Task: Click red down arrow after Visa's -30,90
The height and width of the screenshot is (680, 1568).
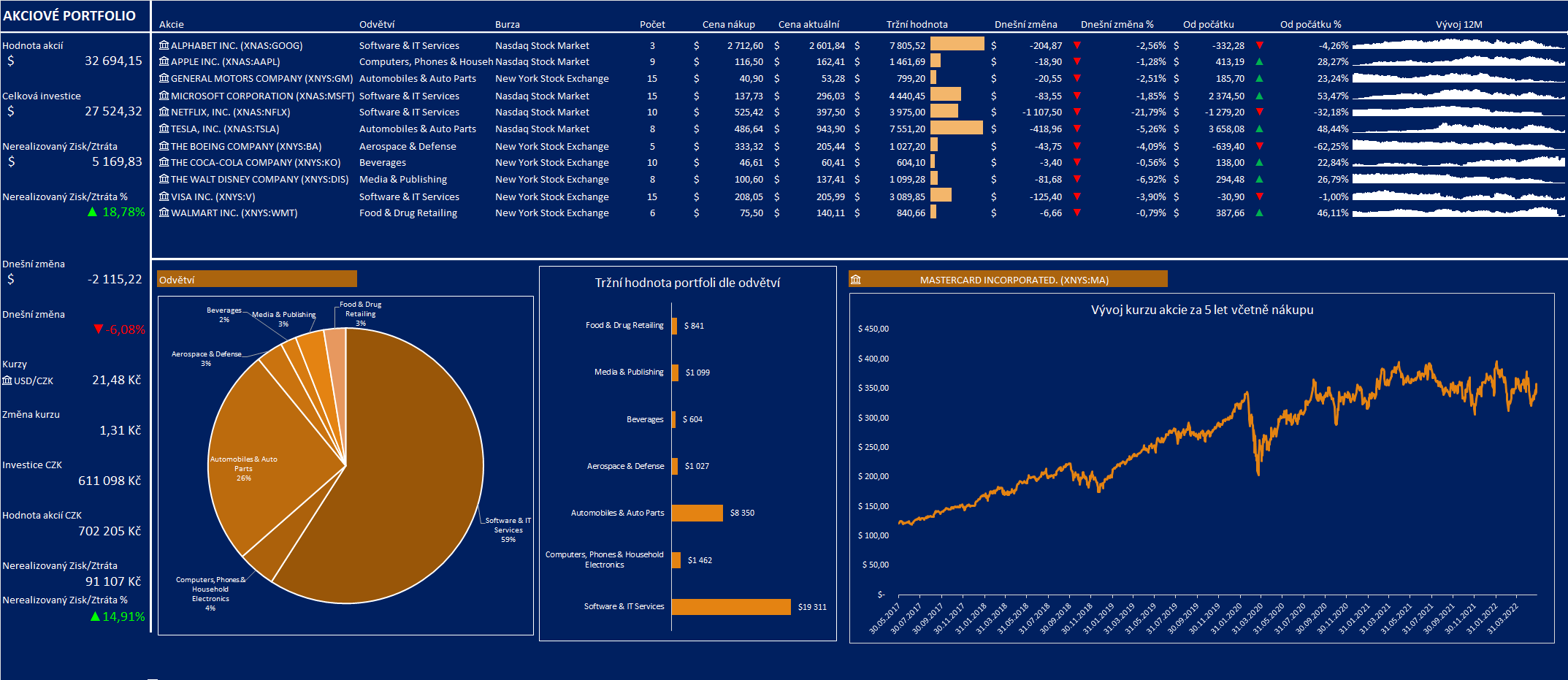Action: 1260,196
